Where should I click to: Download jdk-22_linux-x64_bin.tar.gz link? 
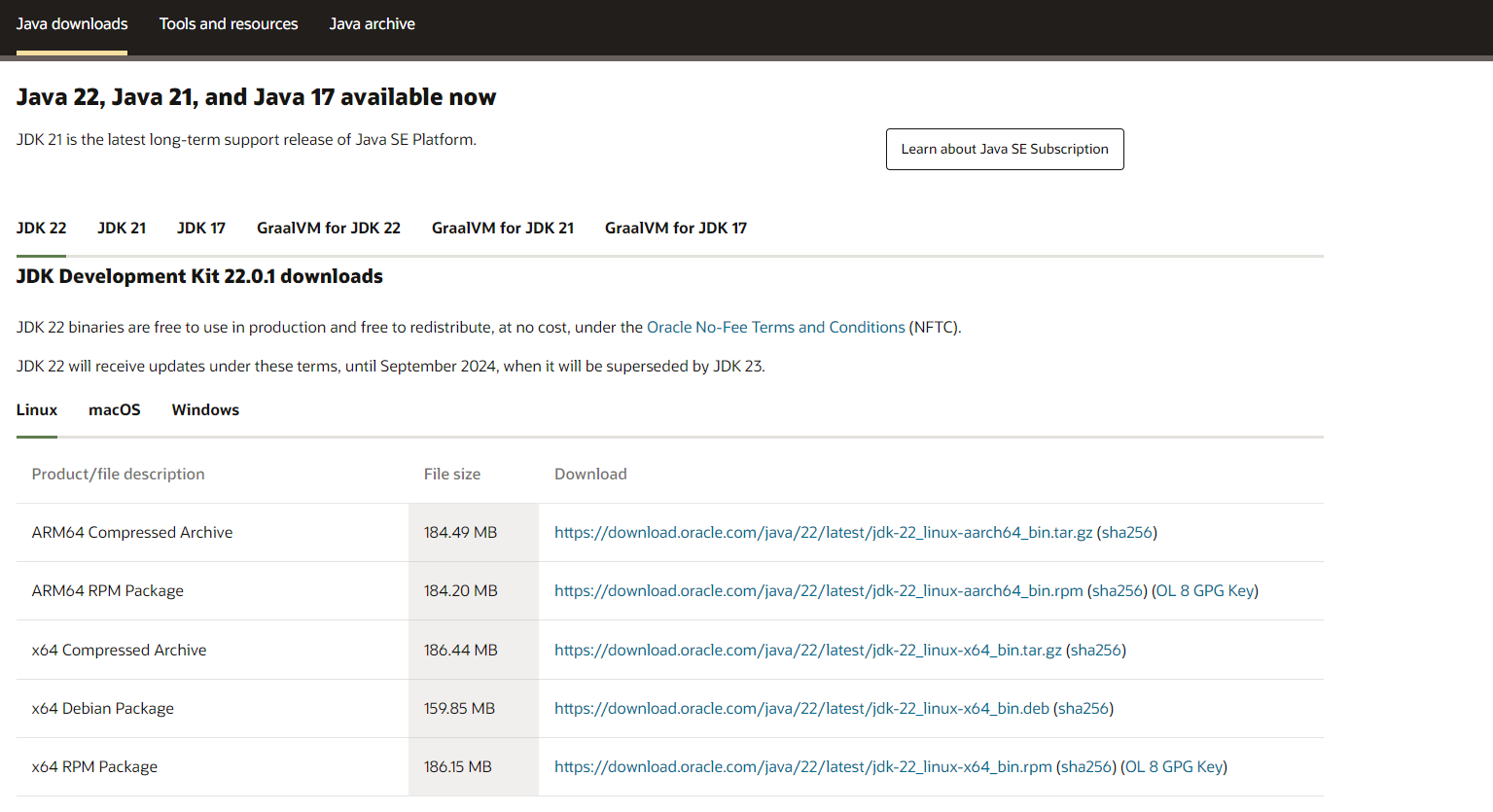(x=808, y=651)
